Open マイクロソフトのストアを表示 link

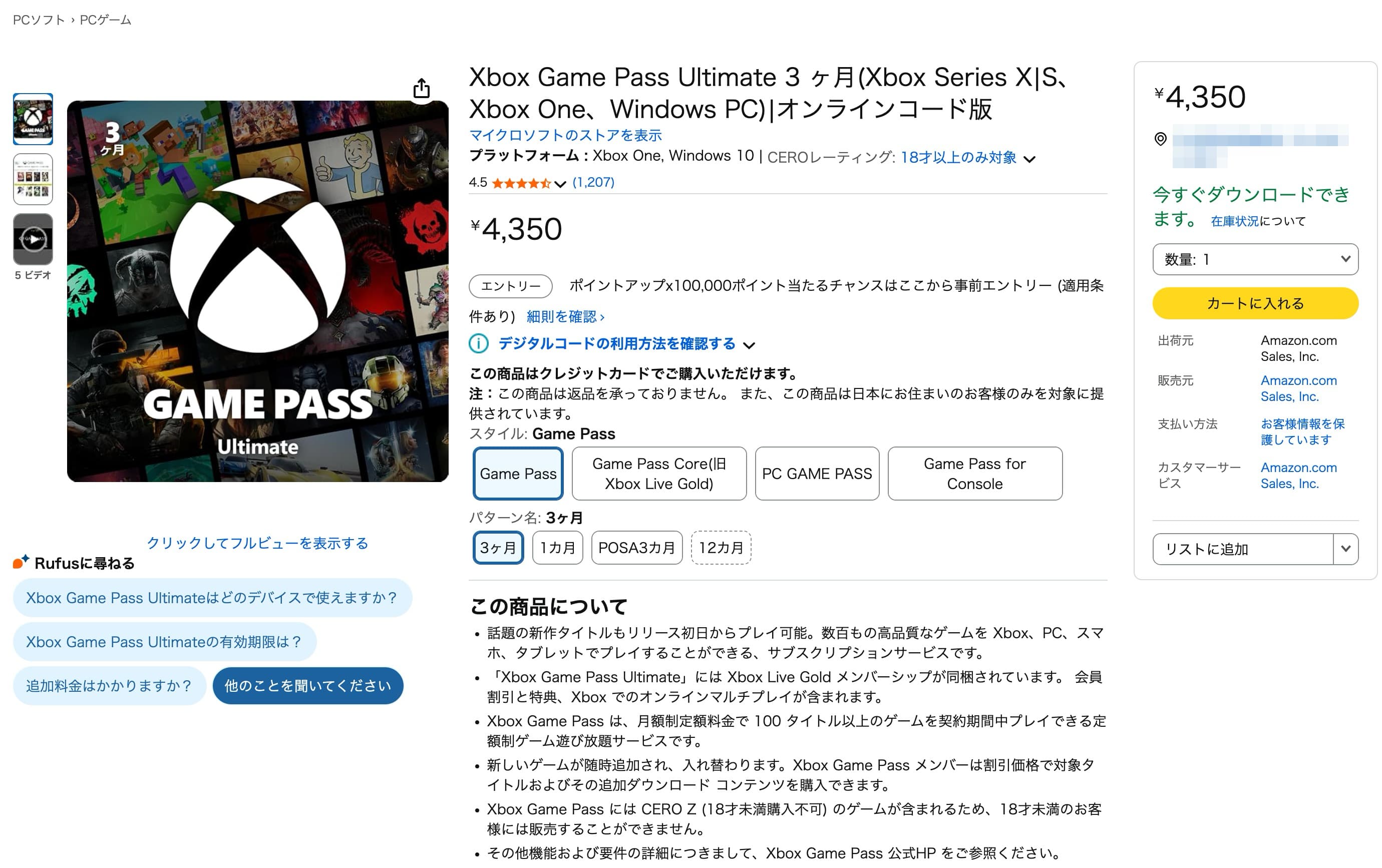[565, 135]
